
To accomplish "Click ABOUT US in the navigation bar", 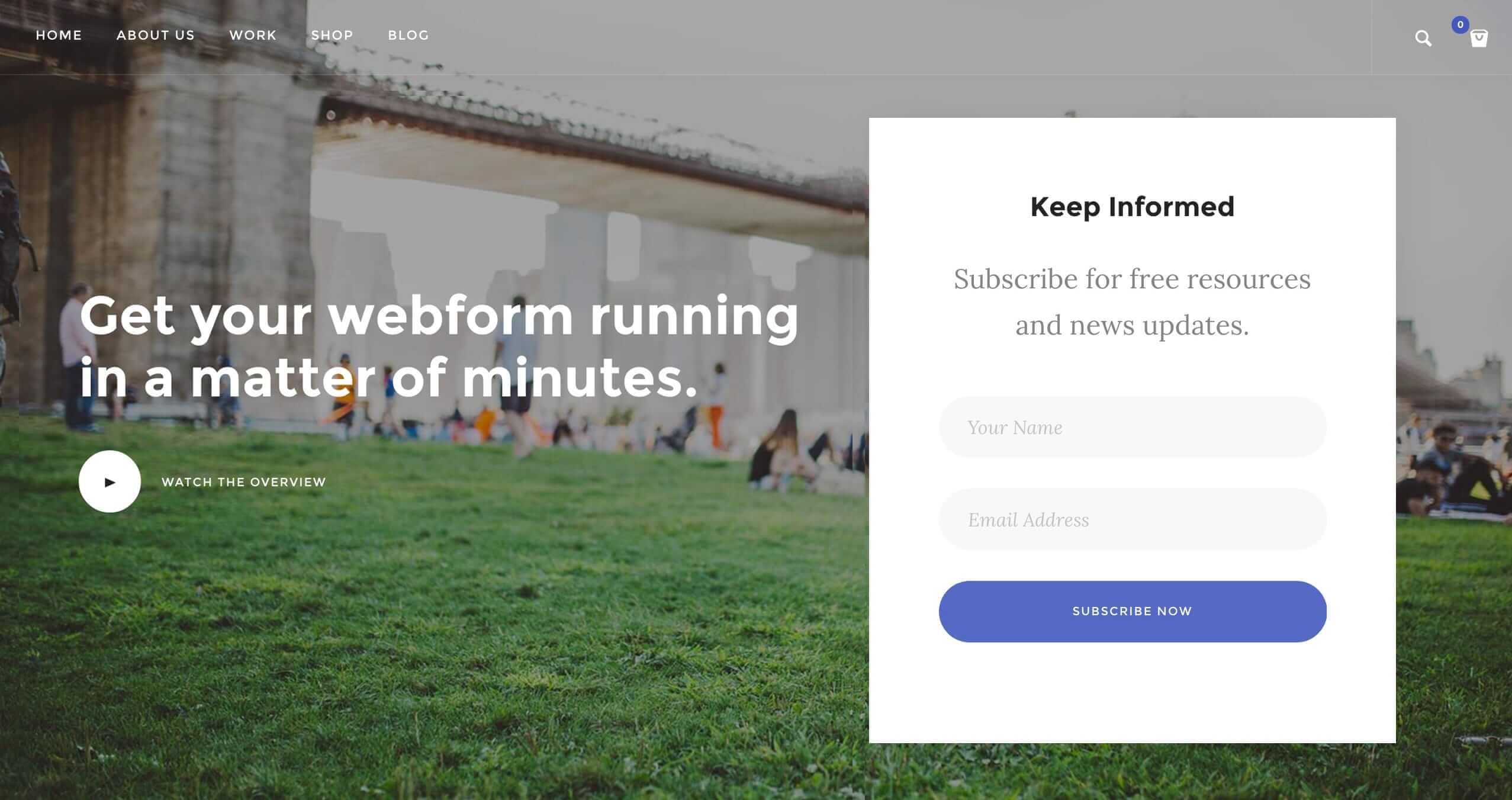I will pos(156,35).
